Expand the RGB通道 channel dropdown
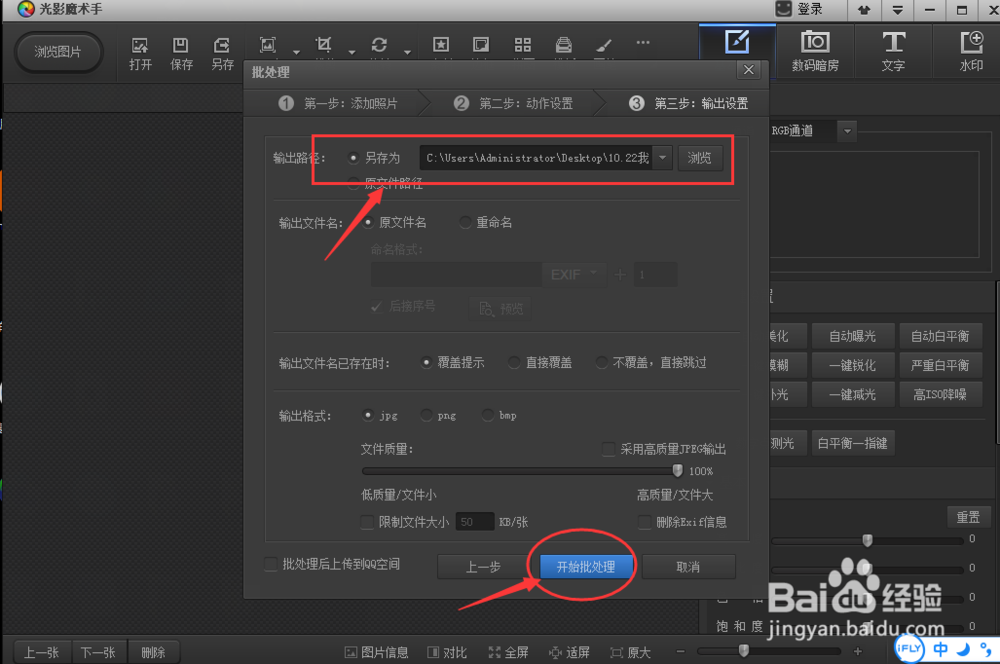This screenshot has height=664, width=1000. coord(846,130)
